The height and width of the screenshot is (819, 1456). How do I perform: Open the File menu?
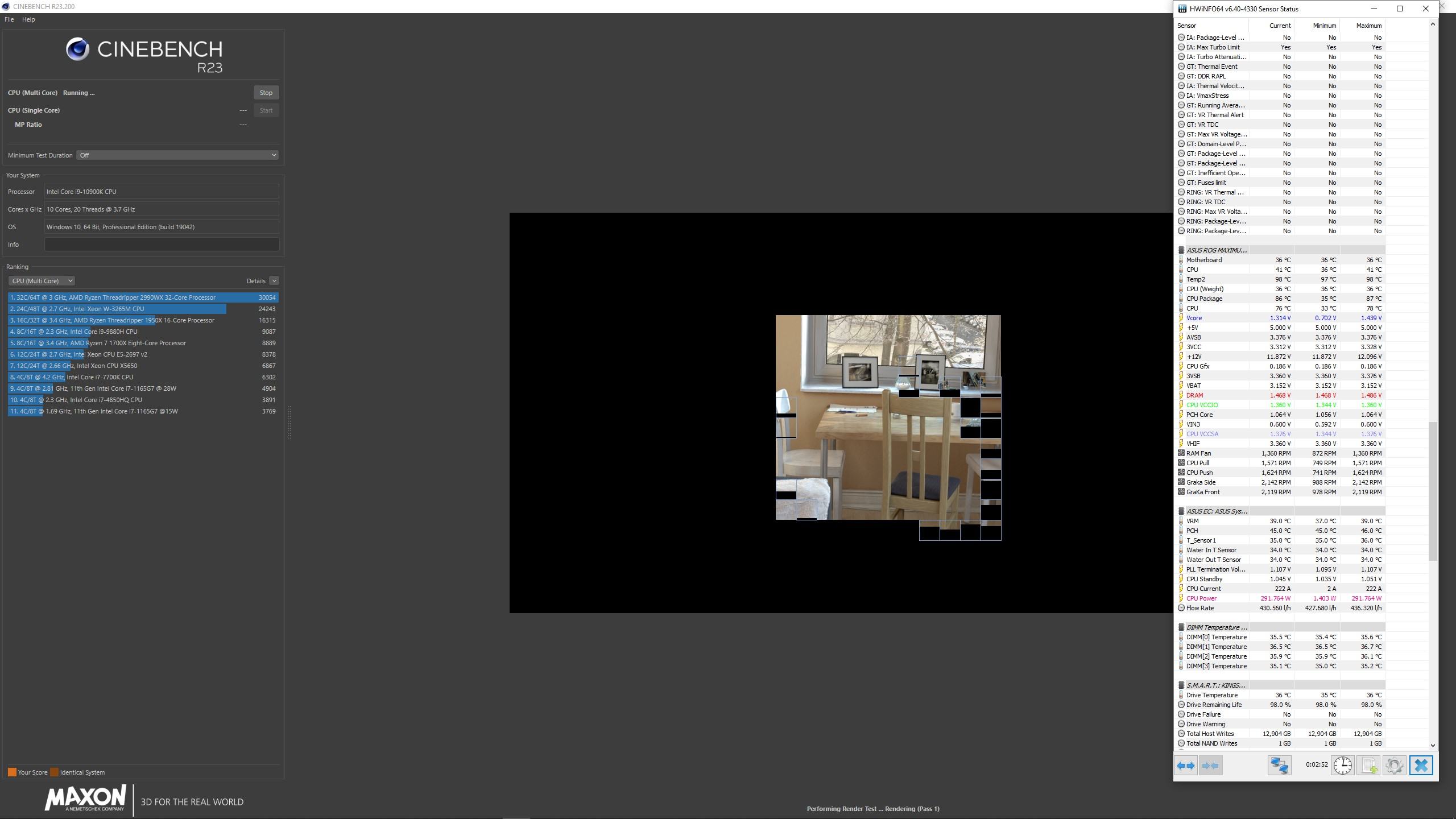point(9,19)
